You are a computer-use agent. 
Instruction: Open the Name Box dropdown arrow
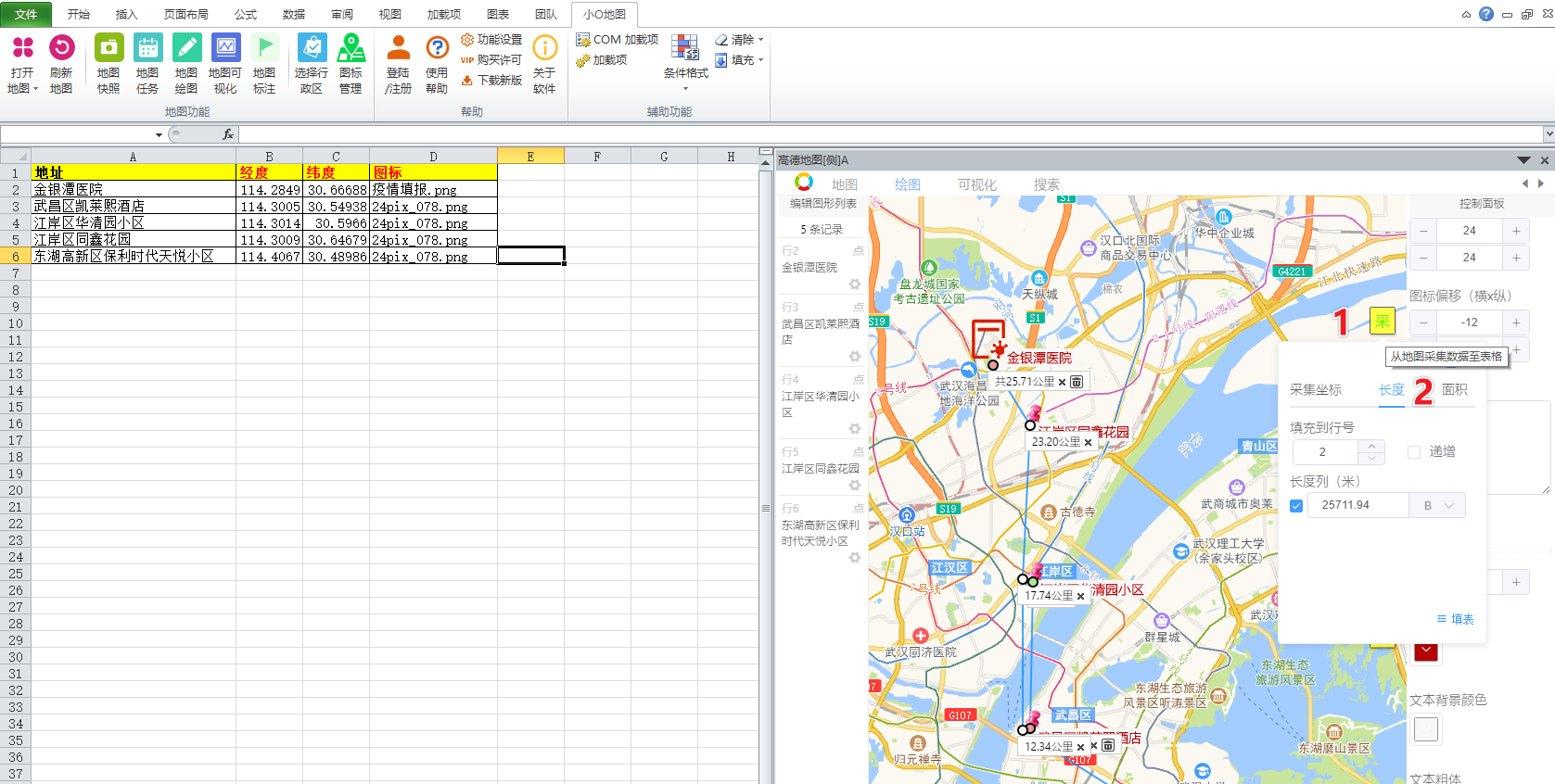(x=159, y=135)
